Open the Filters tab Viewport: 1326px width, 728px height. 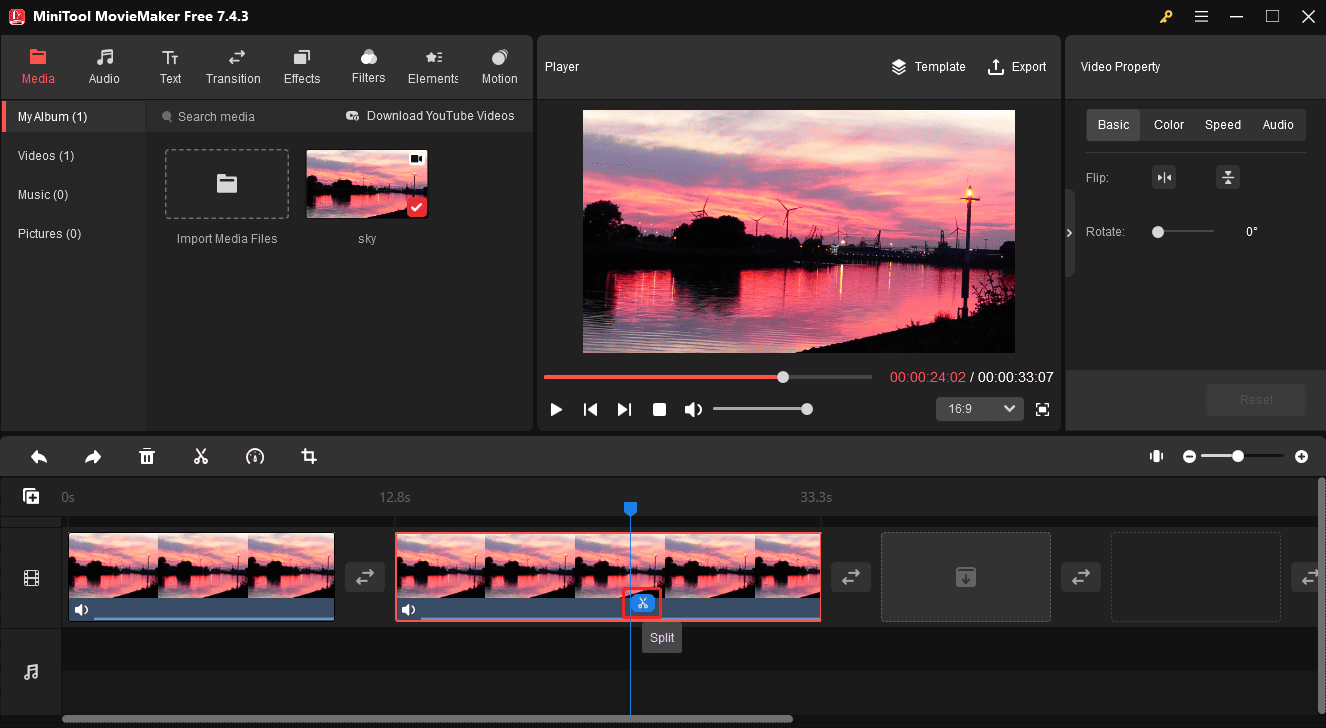368,67
